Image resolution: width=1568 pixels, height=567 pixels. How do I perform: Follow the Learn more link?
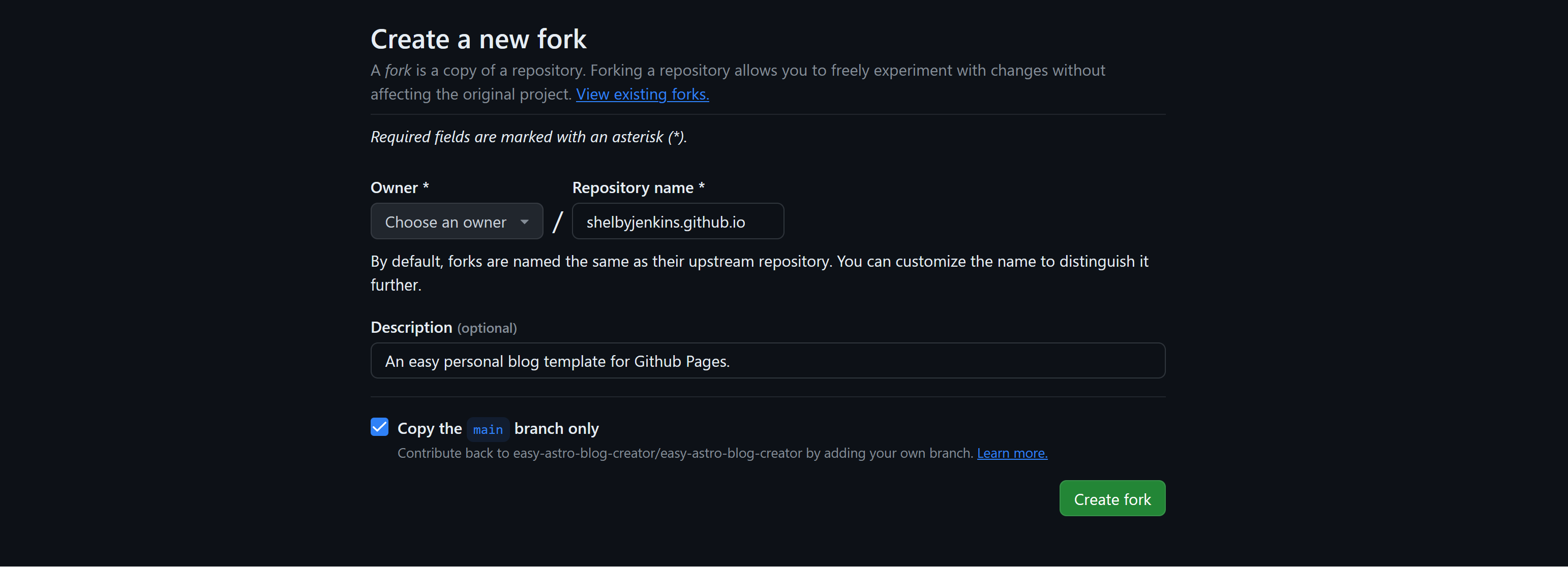[1012, 453]
